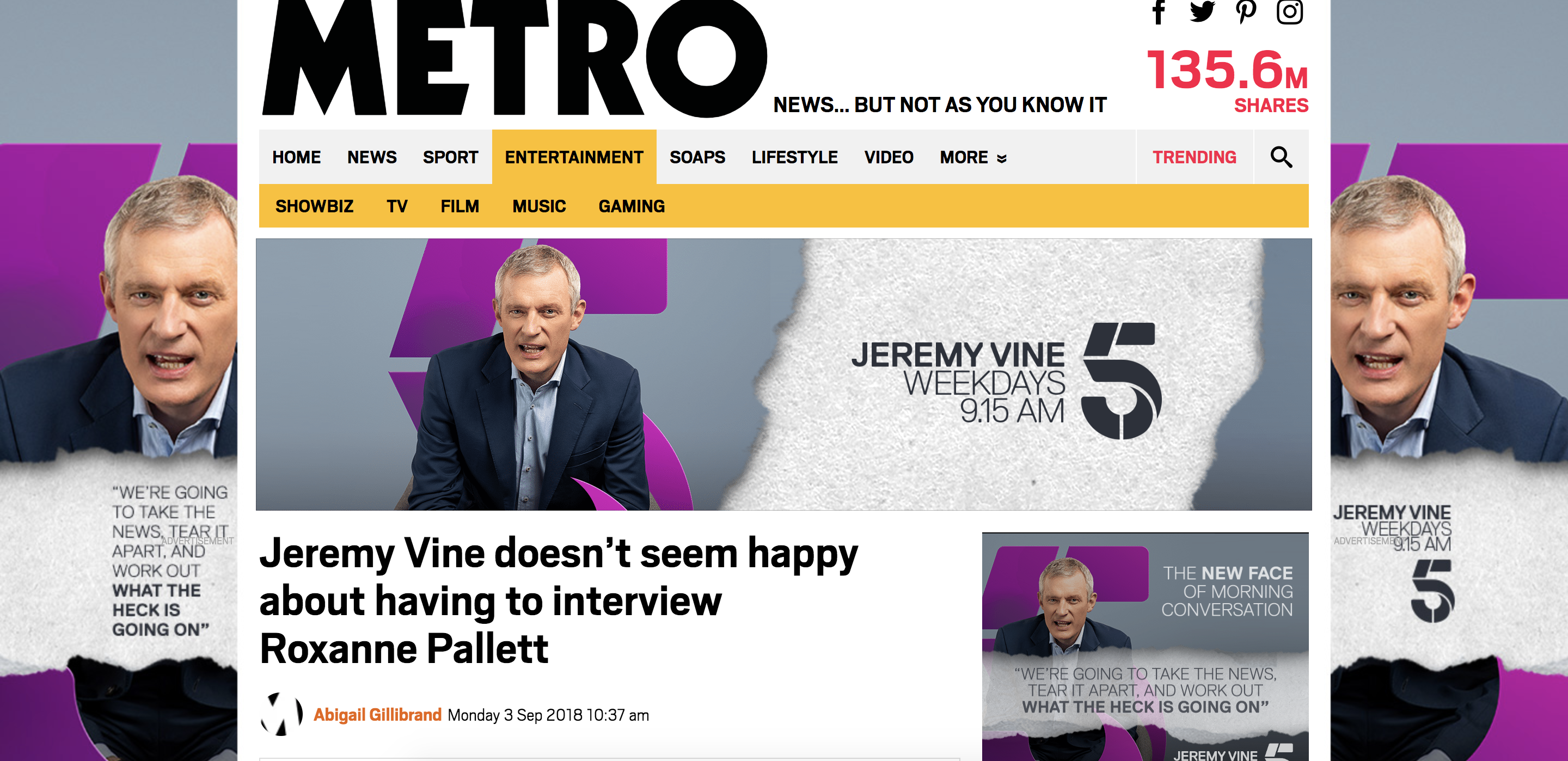
Task: Click the New Face of Morning Conversation ad
Action: [1145, 647]
